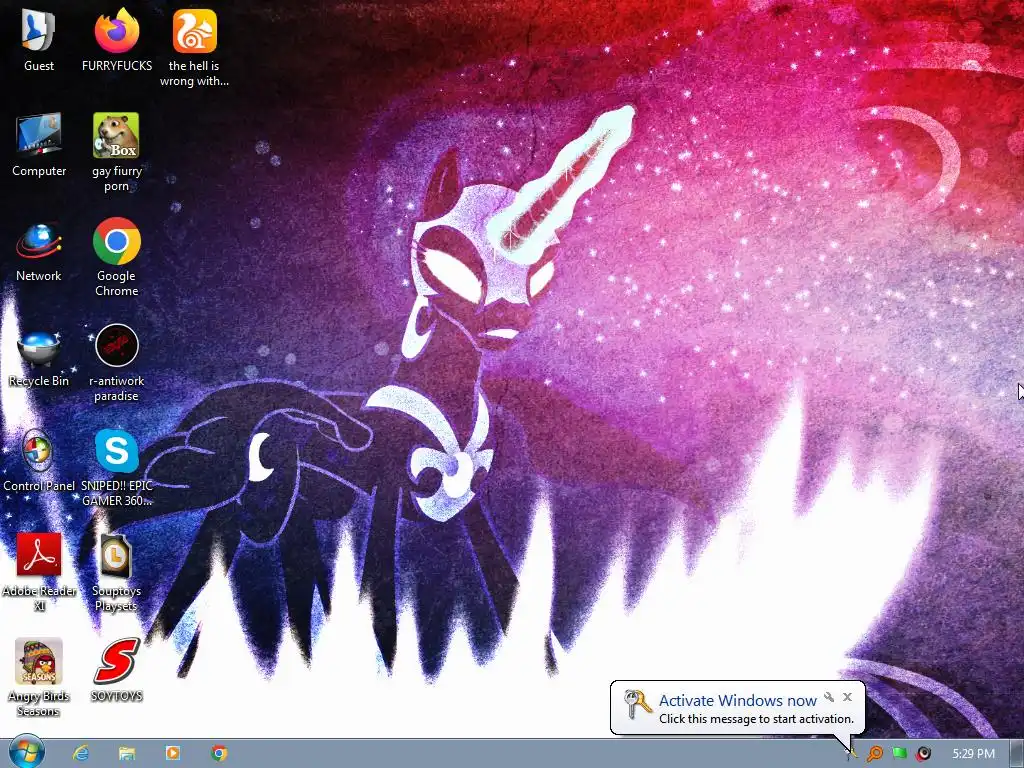This screenshot has height=768, width=1024.
Task: Launch Internet Explorer from the taskbar
Action: (81, 753)
